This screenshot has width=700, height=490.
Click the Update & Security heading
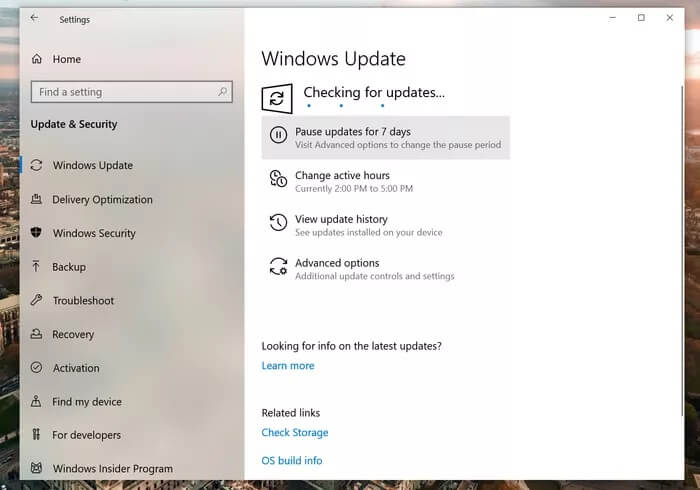[x=74, y=124]
